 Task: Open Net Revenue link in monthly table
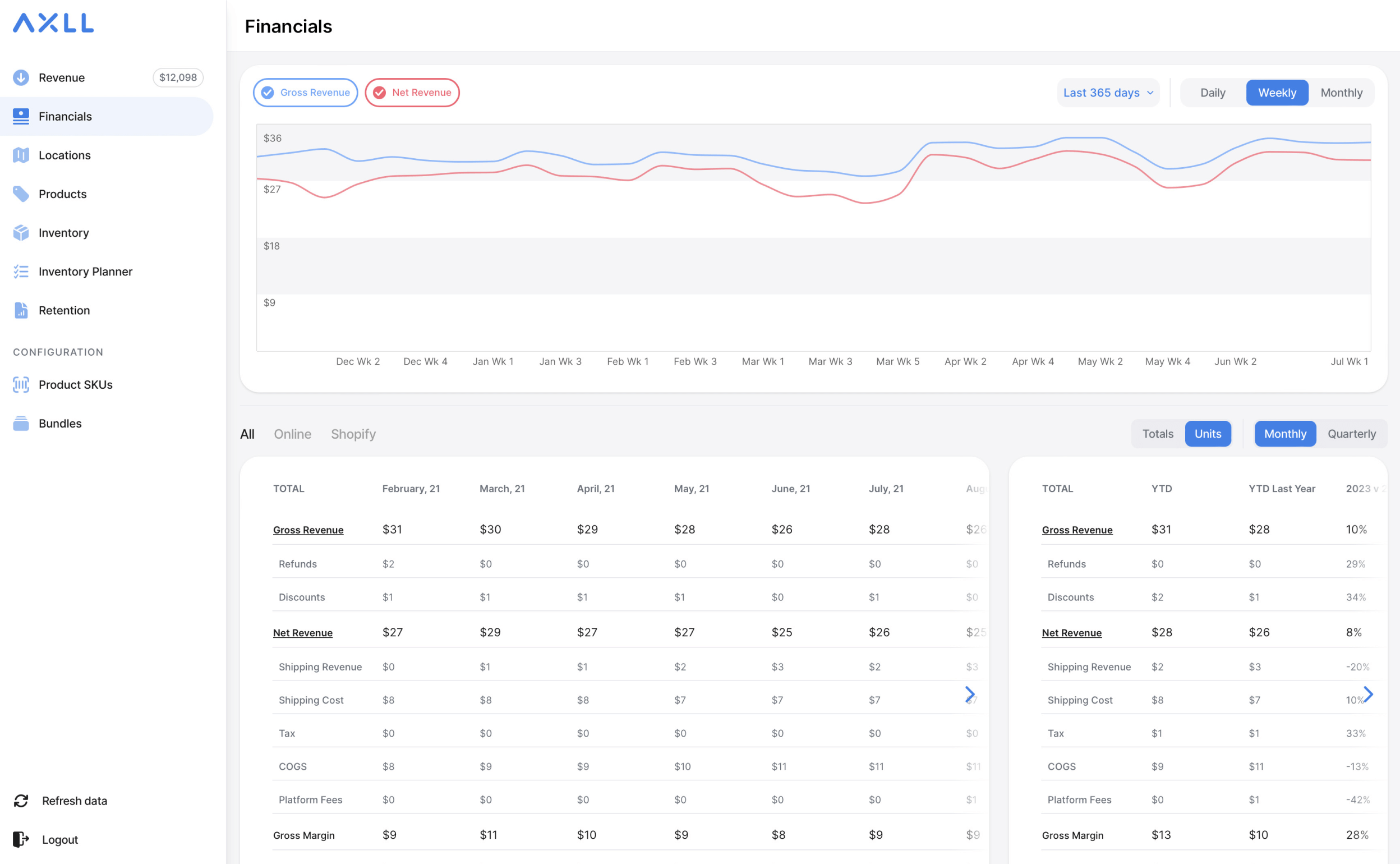click(x=303, y=633)
